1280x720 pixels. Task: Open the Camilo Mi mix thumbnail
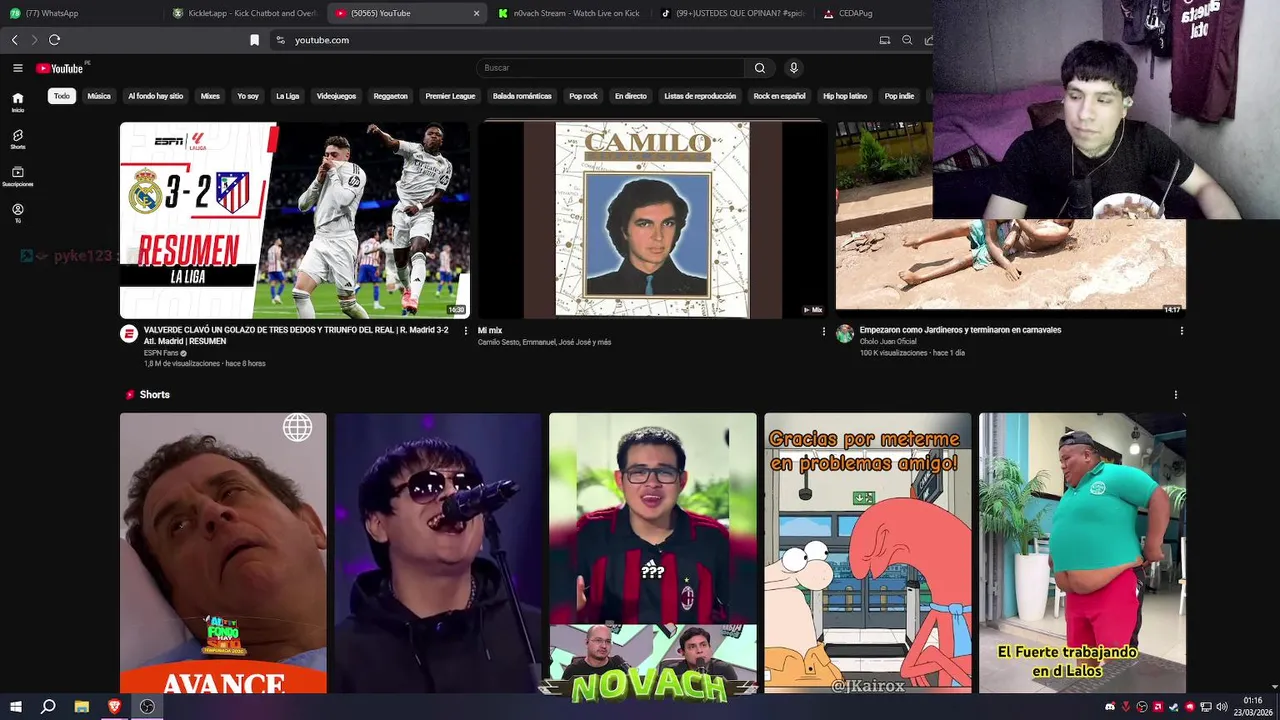pos(653,220)
